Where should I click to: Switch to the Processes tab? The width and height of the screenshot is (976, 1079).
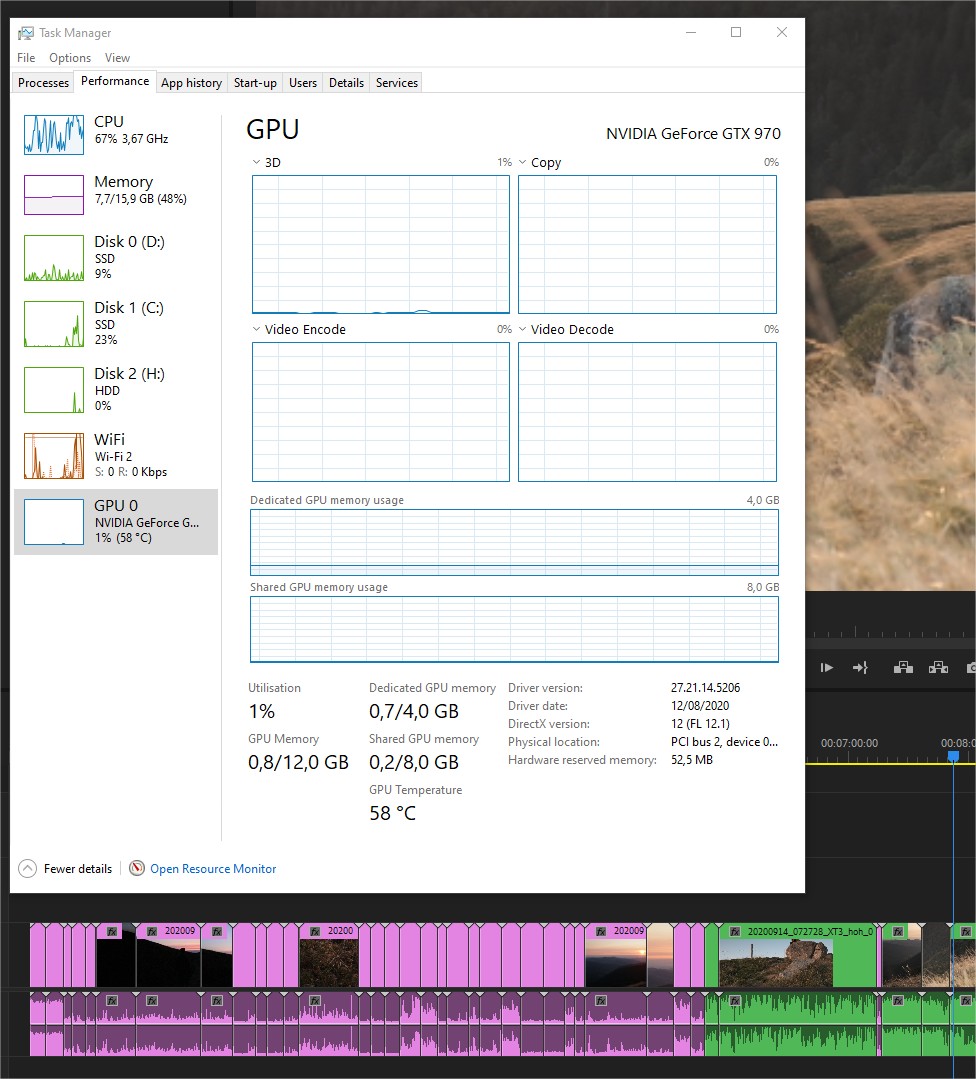point(44,82)
